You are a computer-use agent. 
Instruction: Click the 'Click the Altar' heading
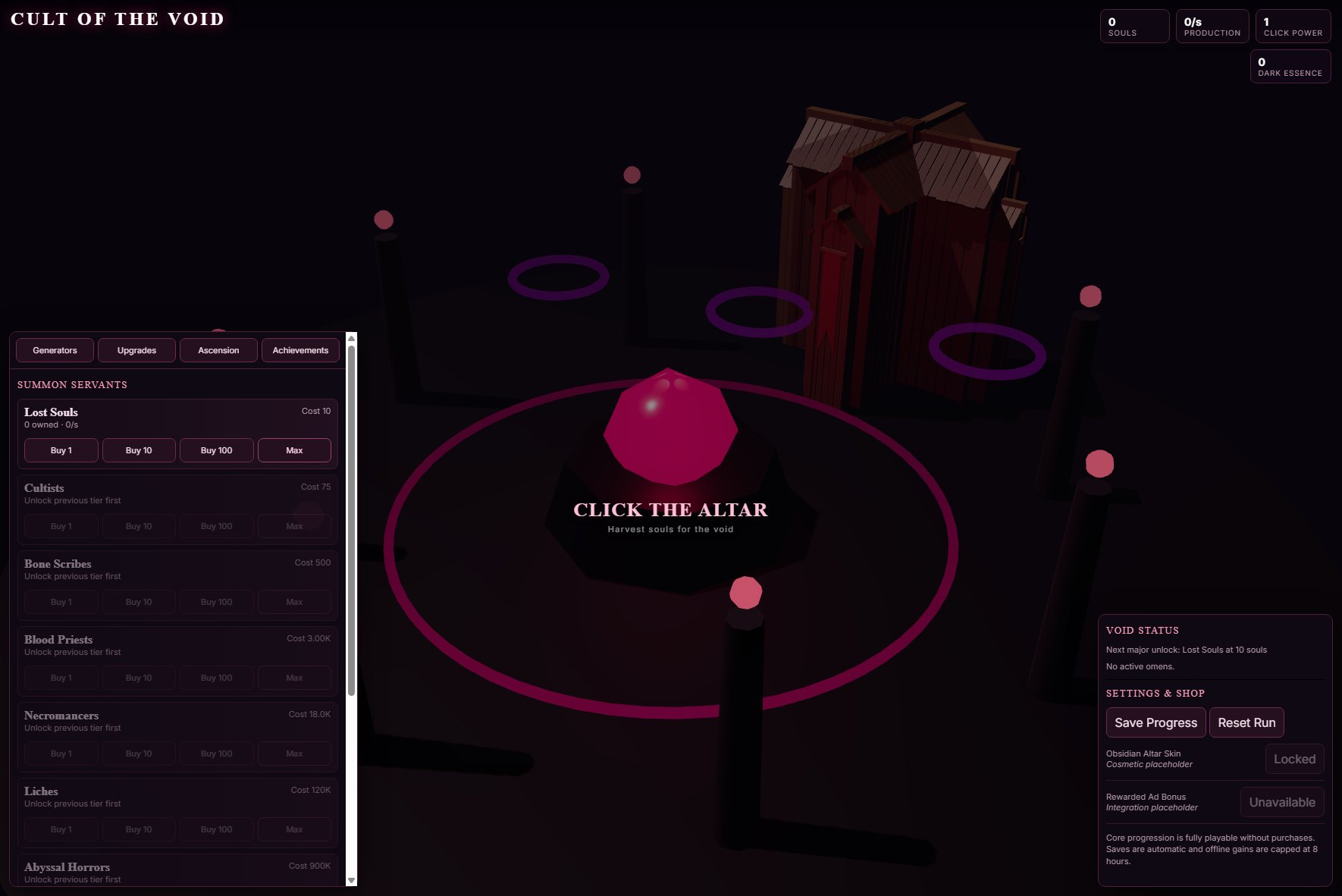[670, 509]
